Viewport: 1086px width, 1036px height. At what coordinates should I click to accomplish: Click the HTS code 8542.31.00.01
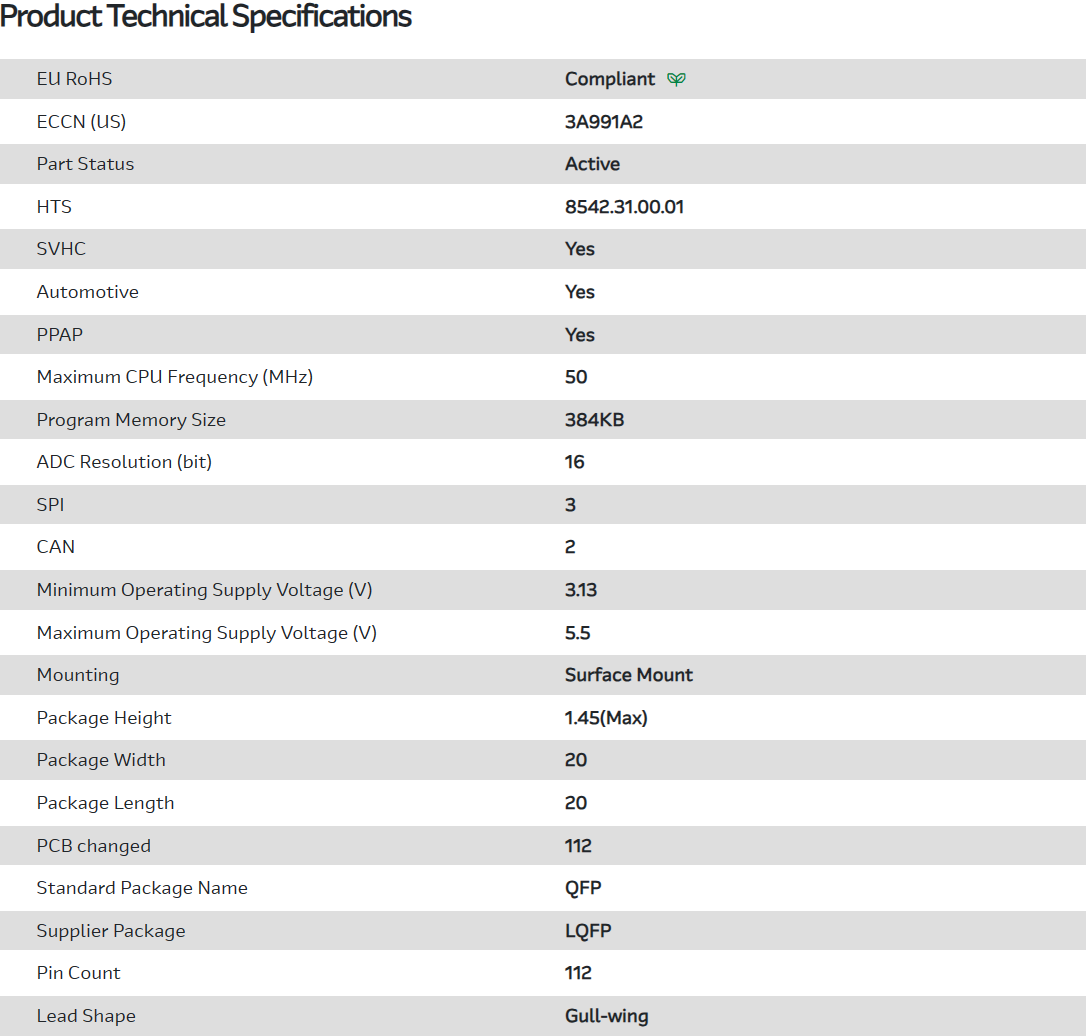pos(624,207)
